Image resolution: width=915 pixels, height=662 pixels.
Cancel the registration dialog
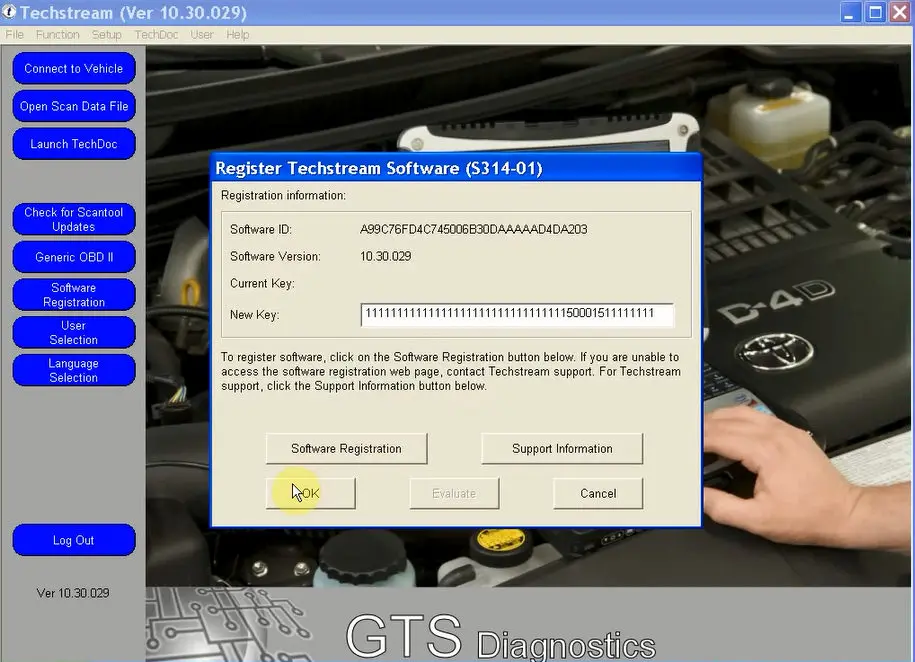(x=598, y=493)
